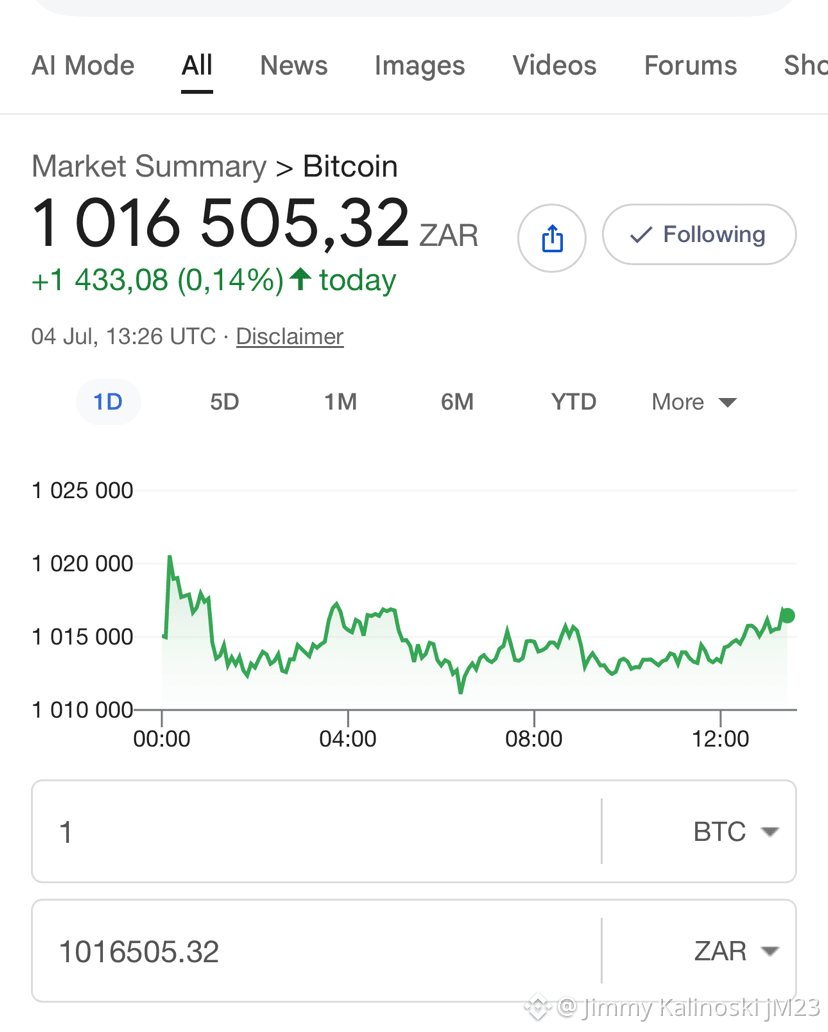Open the Videos search tab
The height and width of the screenshot is (1032, 828).
[x=554, y=65]
